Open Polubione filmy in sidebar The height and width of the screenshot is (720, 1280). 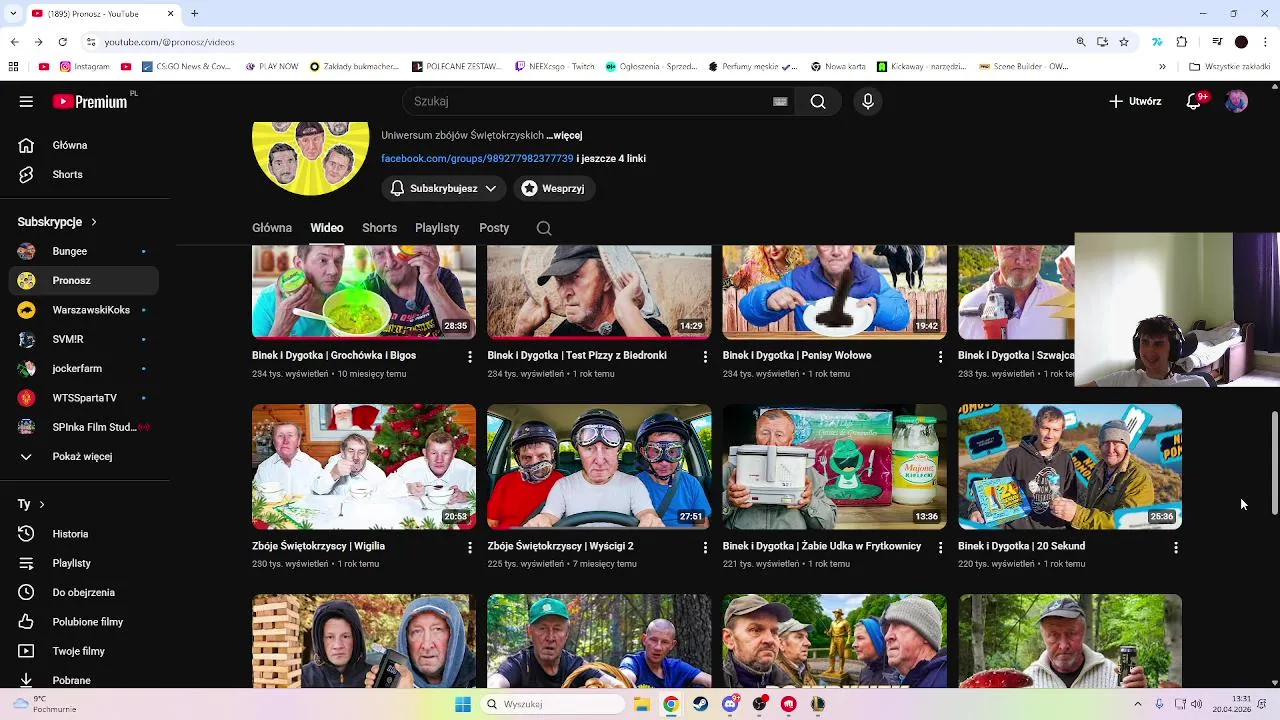click(x=84, y=622)
